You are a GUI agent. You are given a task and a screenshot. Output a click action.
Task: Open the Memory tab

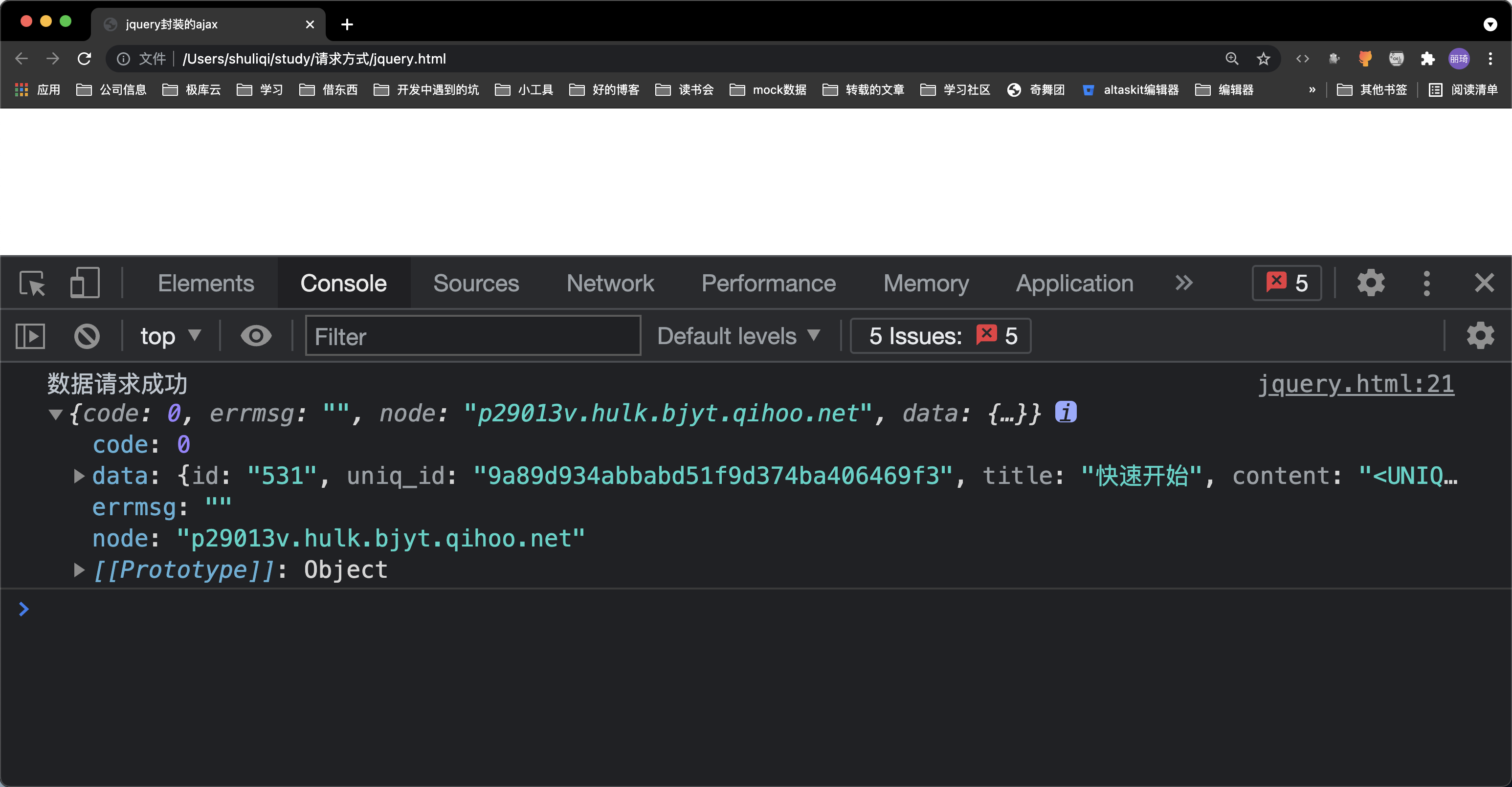pos(926,284)
